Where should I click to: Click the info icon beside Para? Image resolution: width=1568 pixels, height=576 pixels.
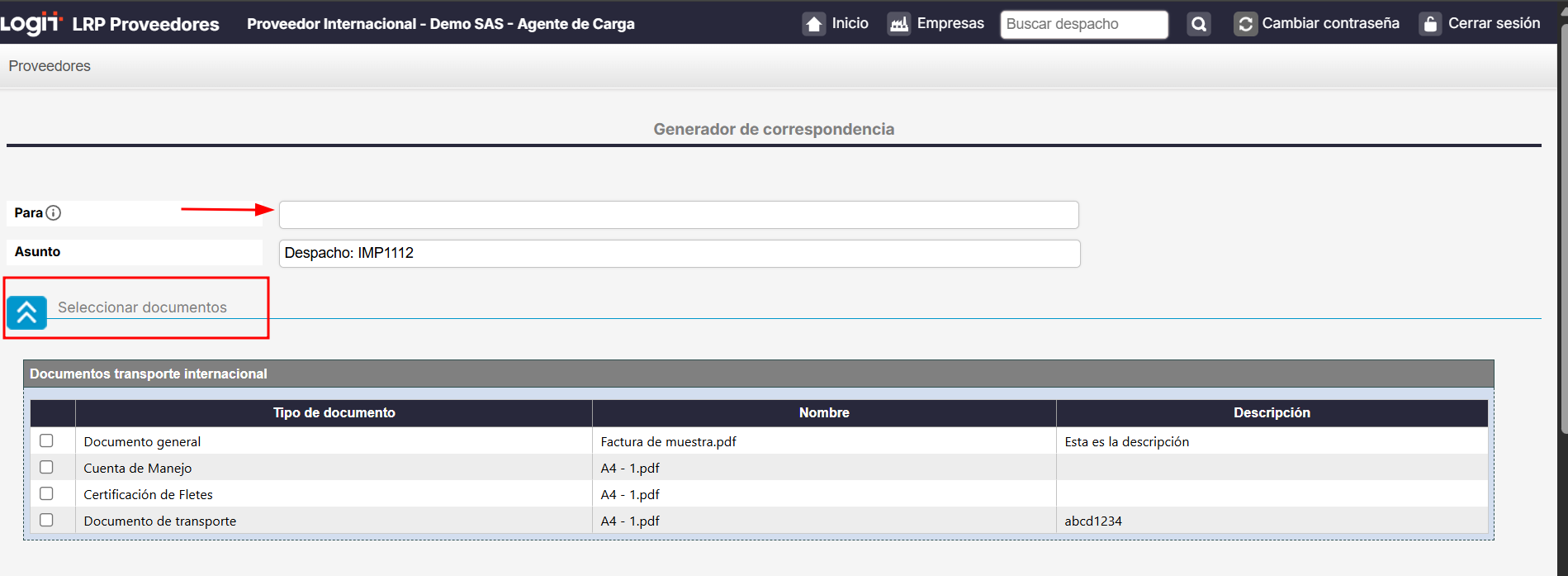(x=54, y=213)
